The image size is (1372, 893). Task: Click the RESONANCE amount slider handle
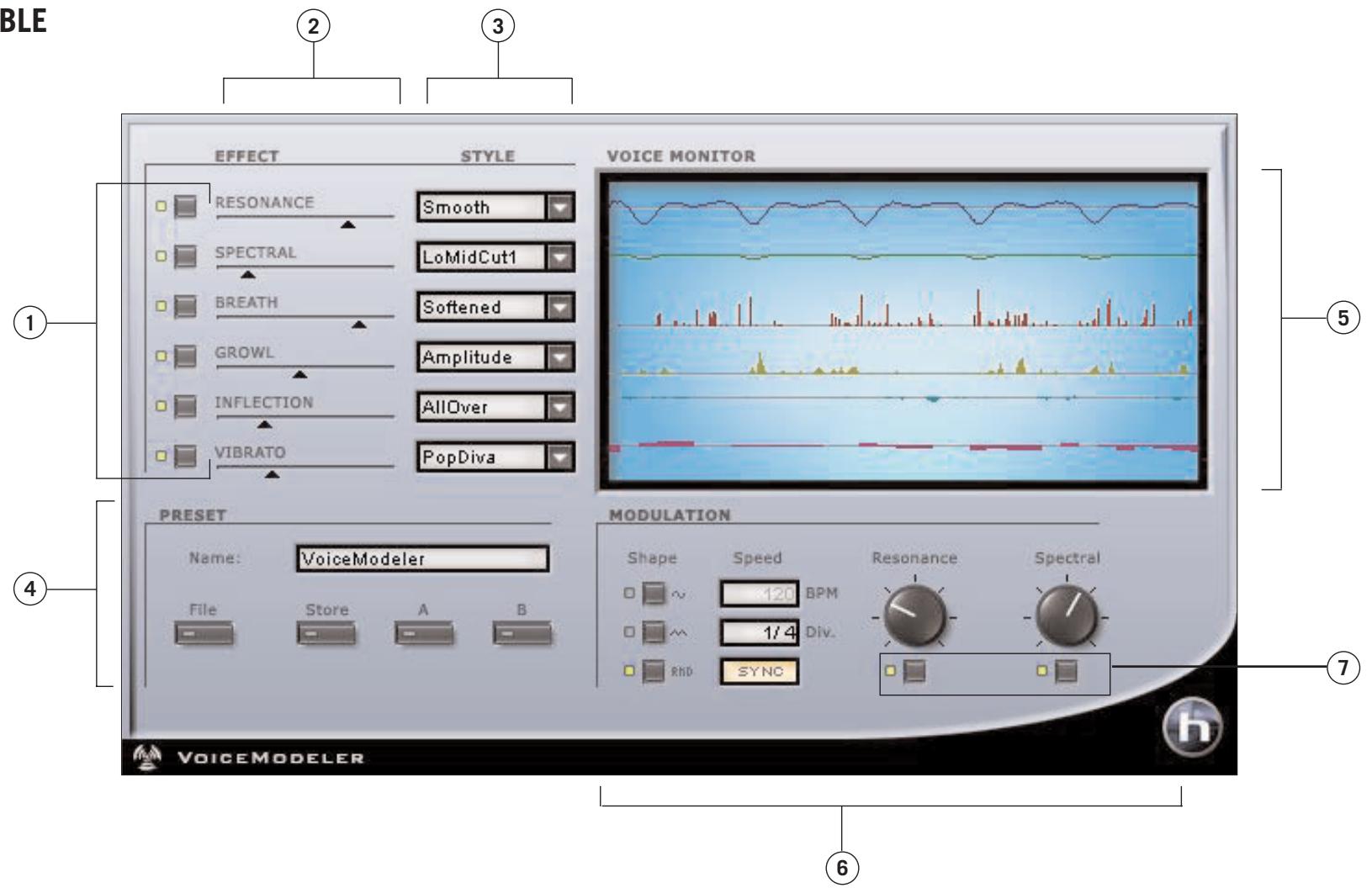point(347,225)
